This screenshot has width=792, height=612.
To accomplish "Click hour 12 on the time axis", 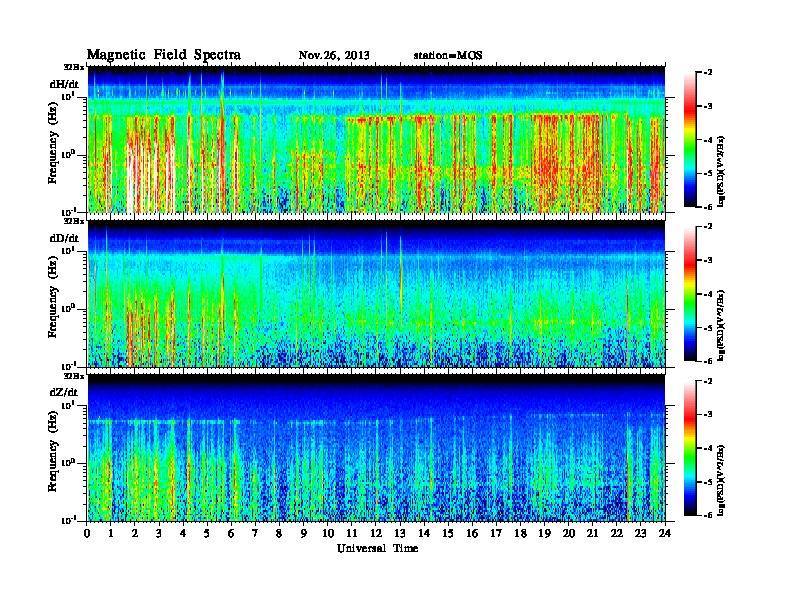I will click(376, 533).
